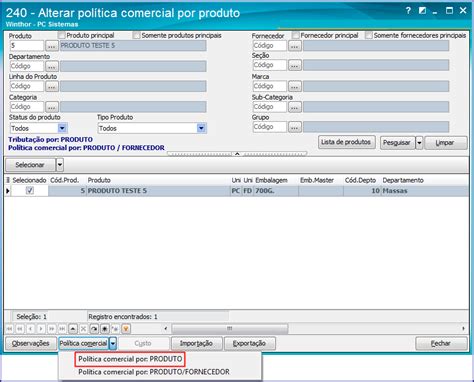Image resolution: width=474 pixels, height=382 pixels.
Task: Expand the Pesquisar button dropdown arrow
Action: point(419,143)
